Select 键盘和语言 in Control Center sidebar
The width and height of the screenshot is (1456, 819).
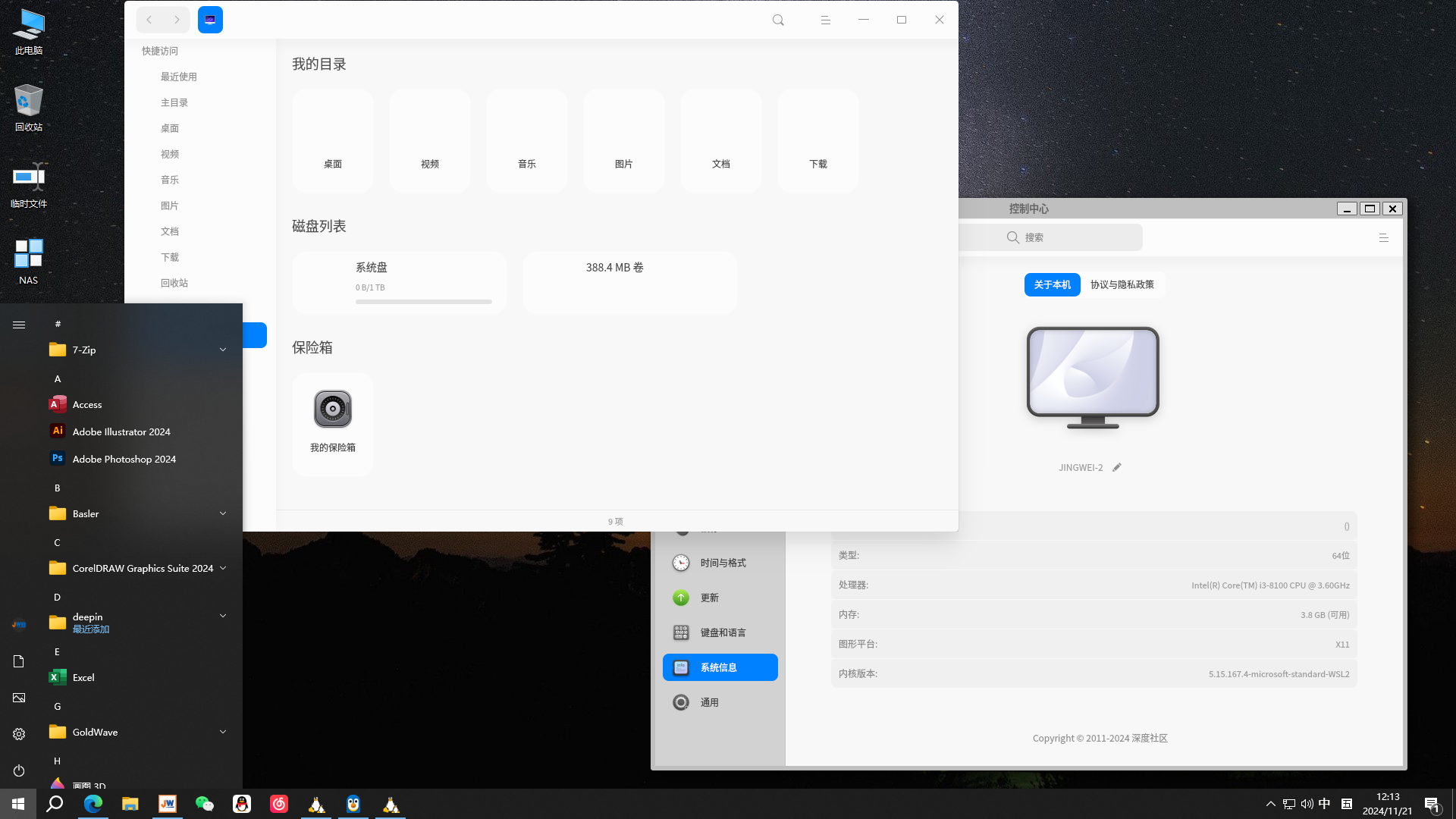(x=720, y=632)
